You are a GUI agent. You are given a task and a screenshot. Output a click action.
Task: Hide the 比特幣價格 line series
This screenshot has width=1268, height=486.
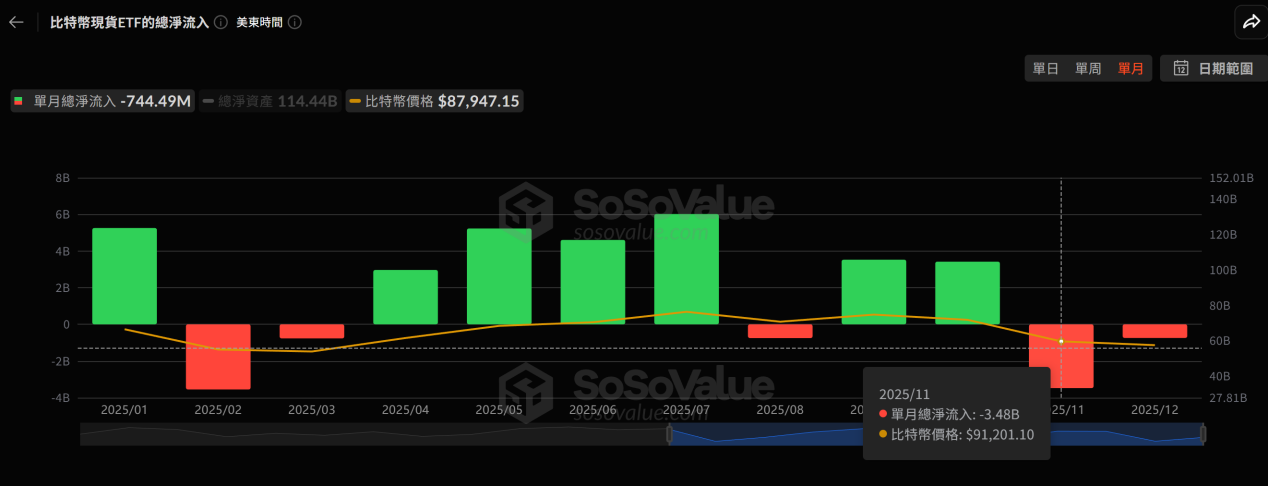(x=435, y=101)
